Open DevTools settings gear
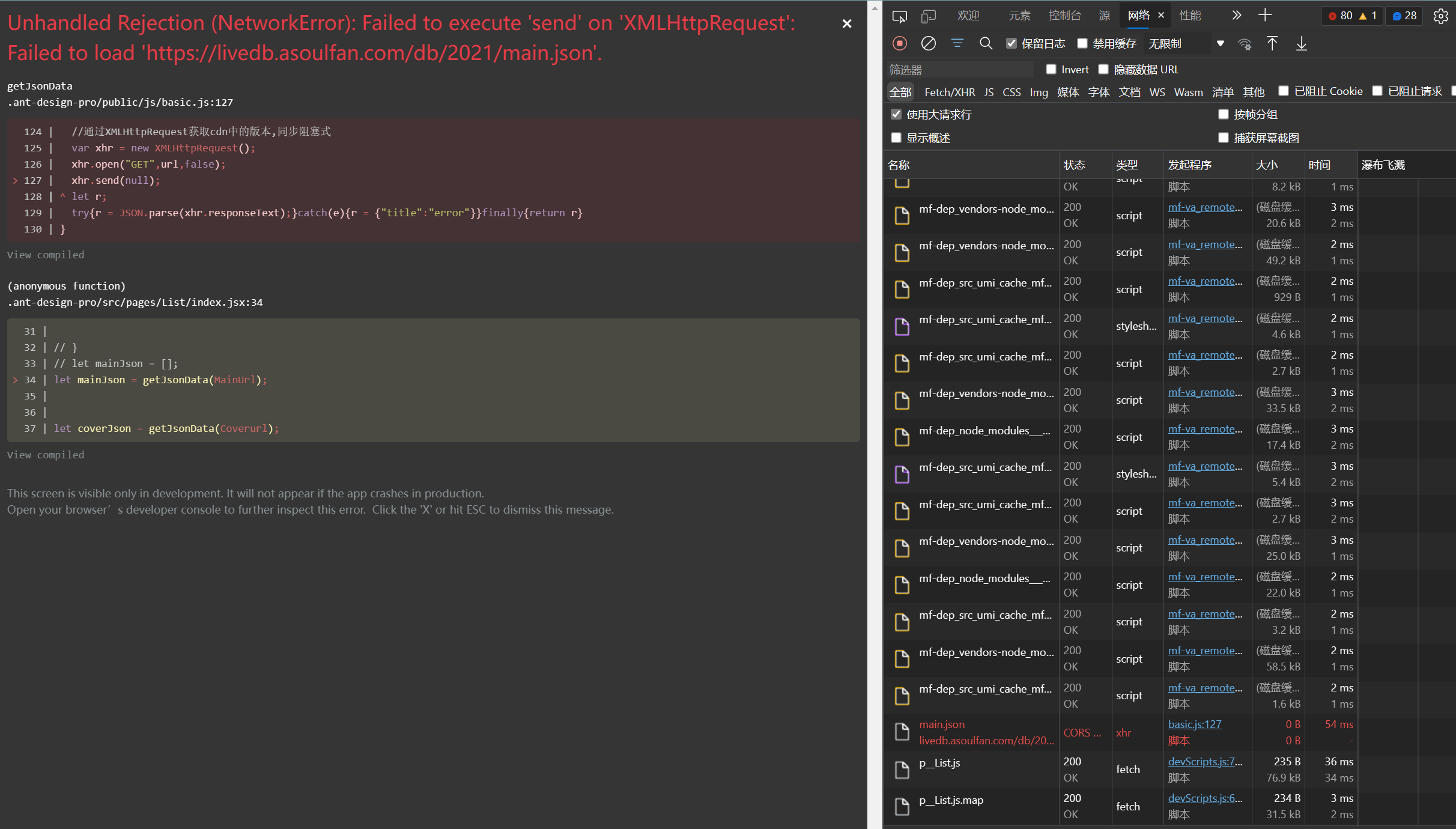Image resolution: width=1456 pixels, height=829 pixels. coord(1440,16)
